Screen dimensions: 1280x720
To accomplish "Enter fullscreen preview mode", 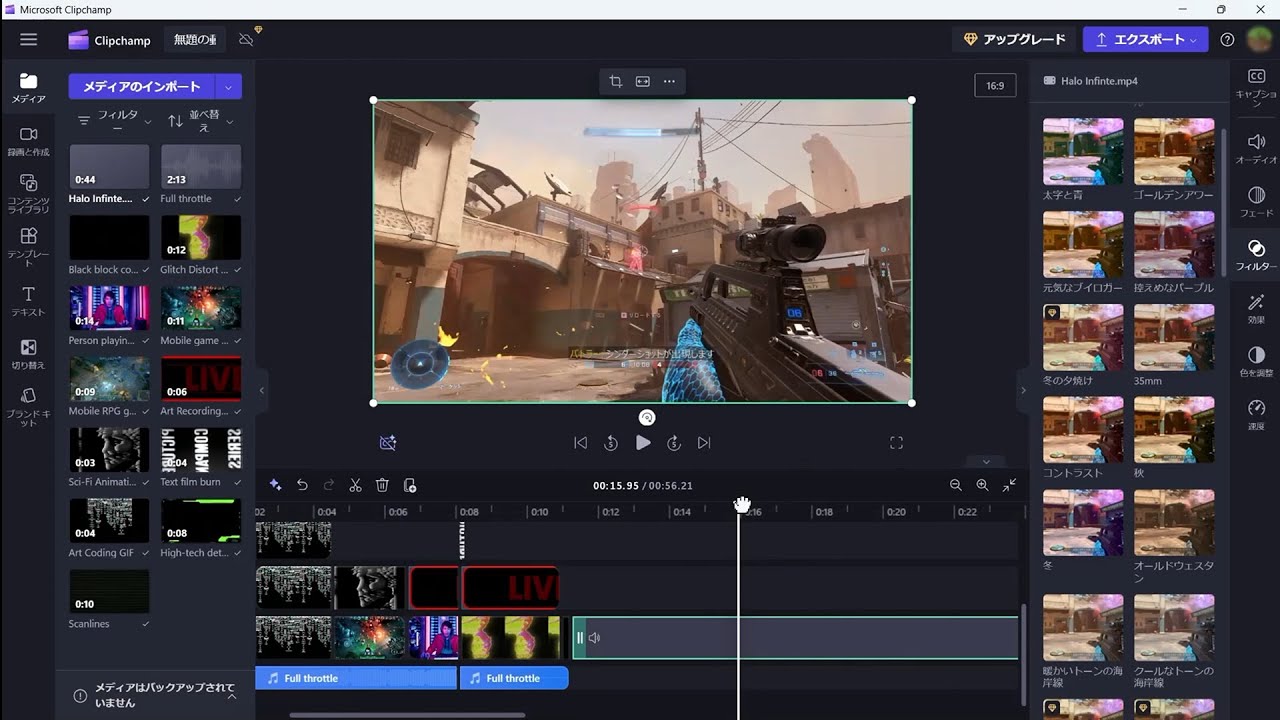I will pyautogui.click(x=896, y=443).
